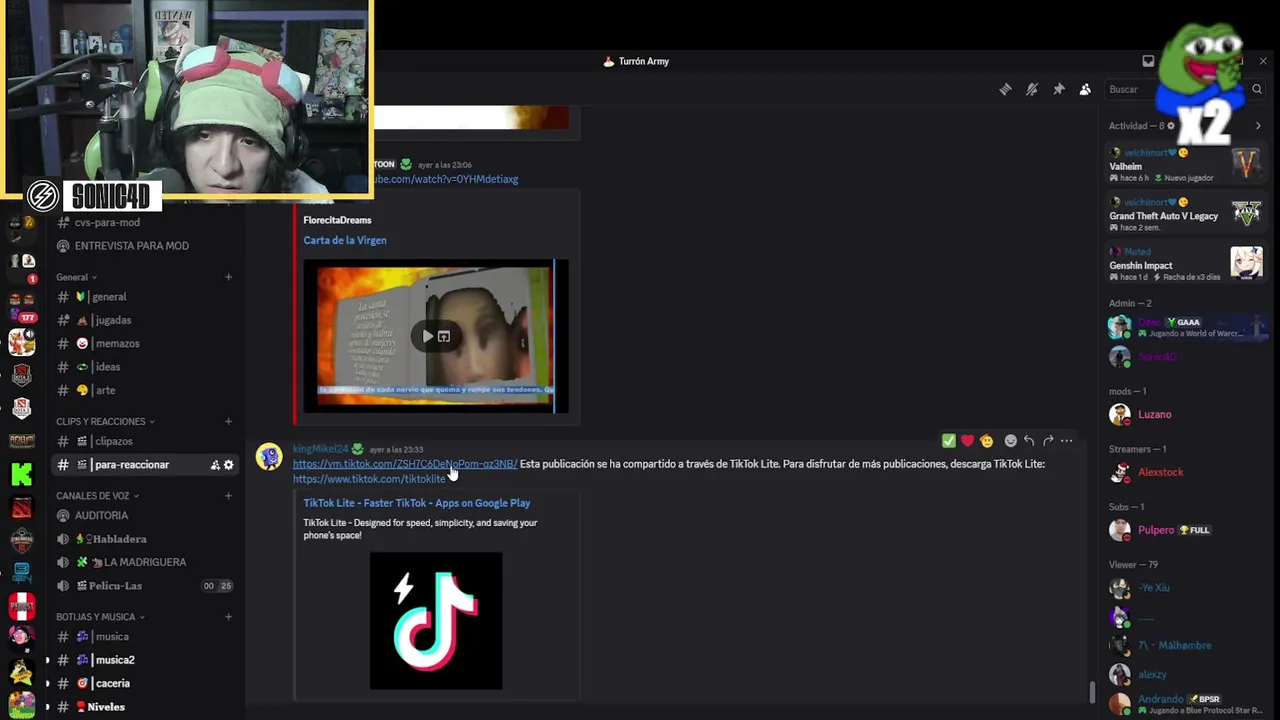
Task: Open member Luzano profile
Action: [1186, 414]
